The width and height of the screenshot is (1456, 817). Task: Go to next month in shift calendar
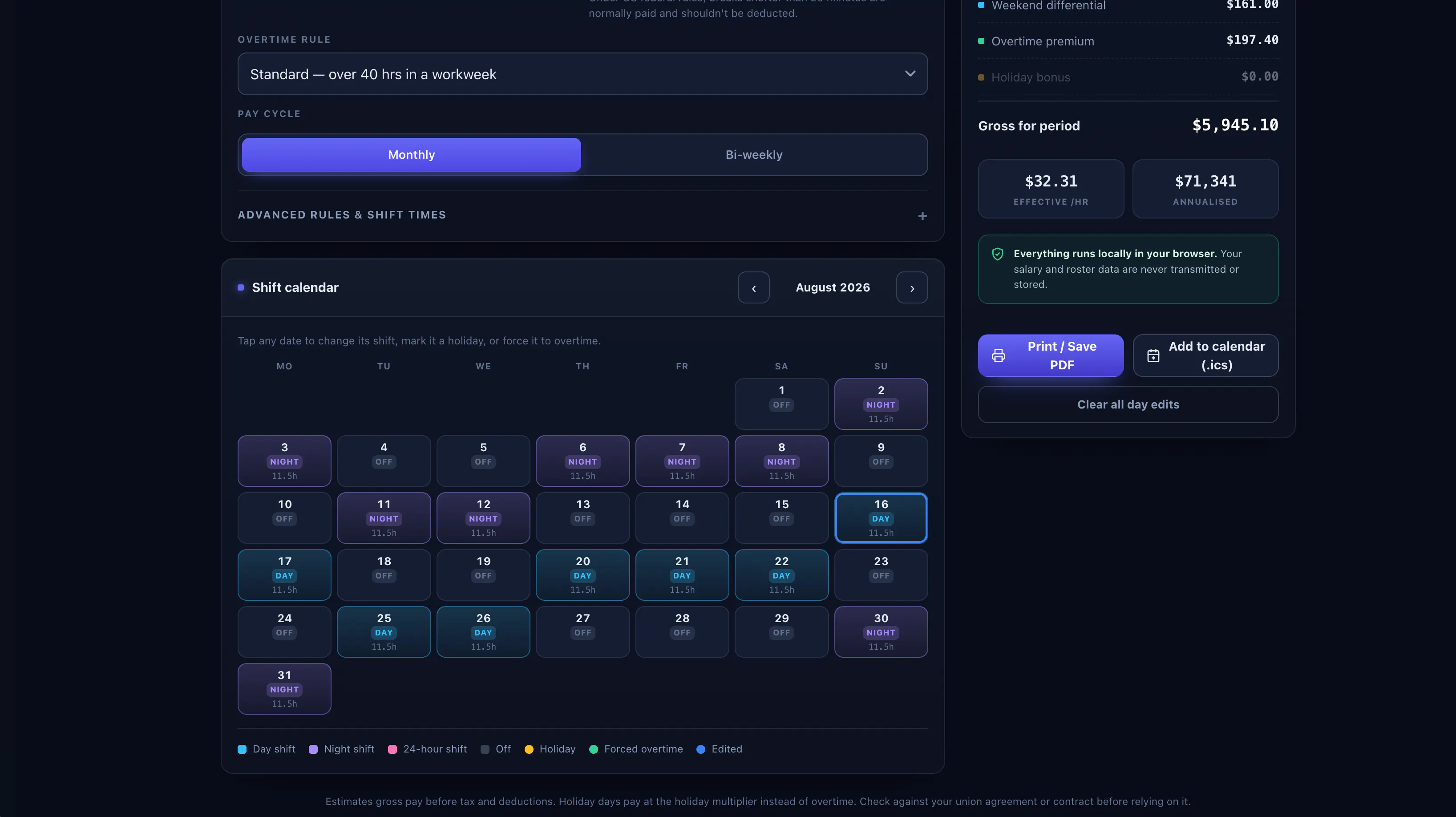click(x=912, y=288)
